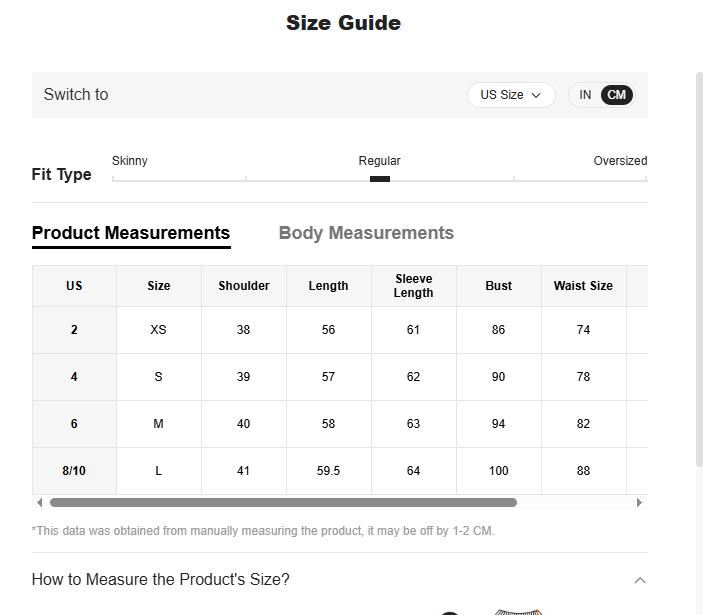Open the US Size dropdown
The image size is (703, 615).
click(x=510, y=95)
